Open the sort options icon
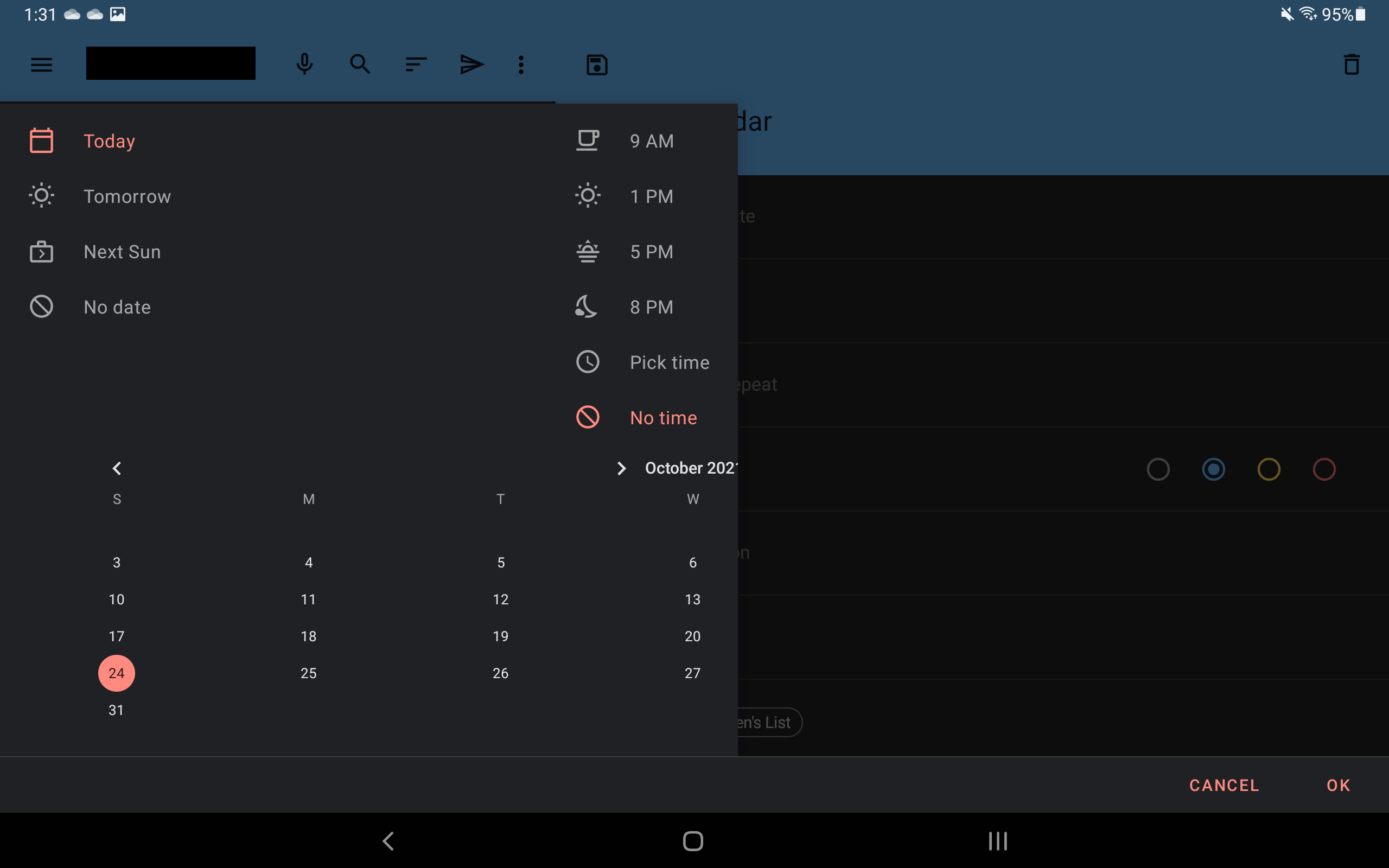Image resolution: width=1389 pixels, height=868 pixels. click(416, 65)
